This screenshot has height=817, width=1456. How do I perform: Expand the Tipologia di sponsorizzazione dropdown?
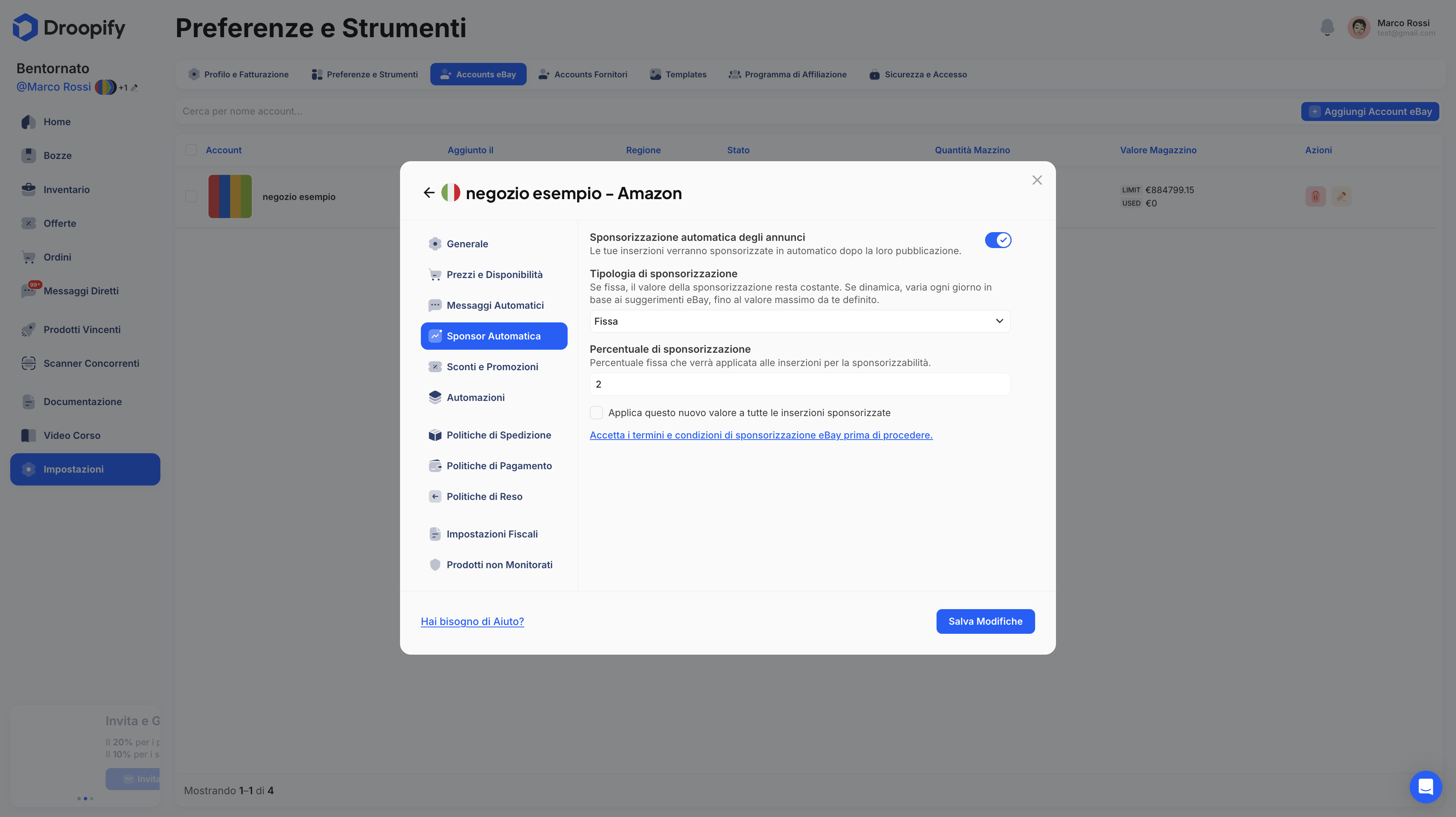click(x=799, y=321)
